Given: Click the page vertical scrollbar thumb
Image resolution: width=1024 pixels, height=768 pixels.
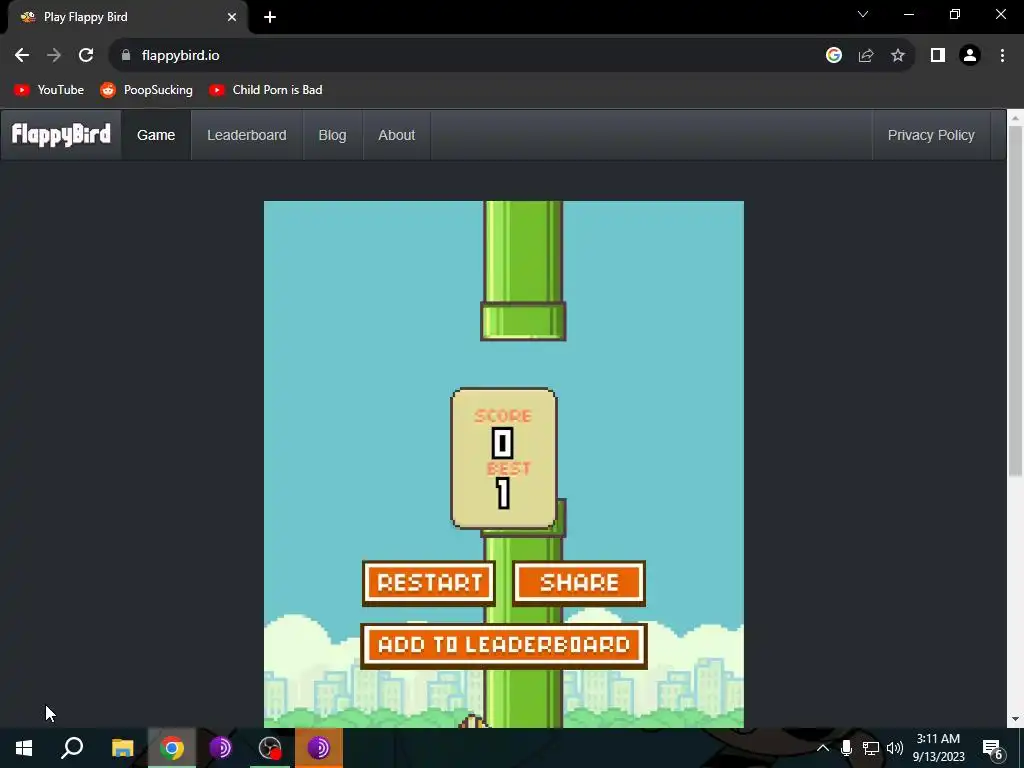Looking at the screenshot, I should point(1015,300).
